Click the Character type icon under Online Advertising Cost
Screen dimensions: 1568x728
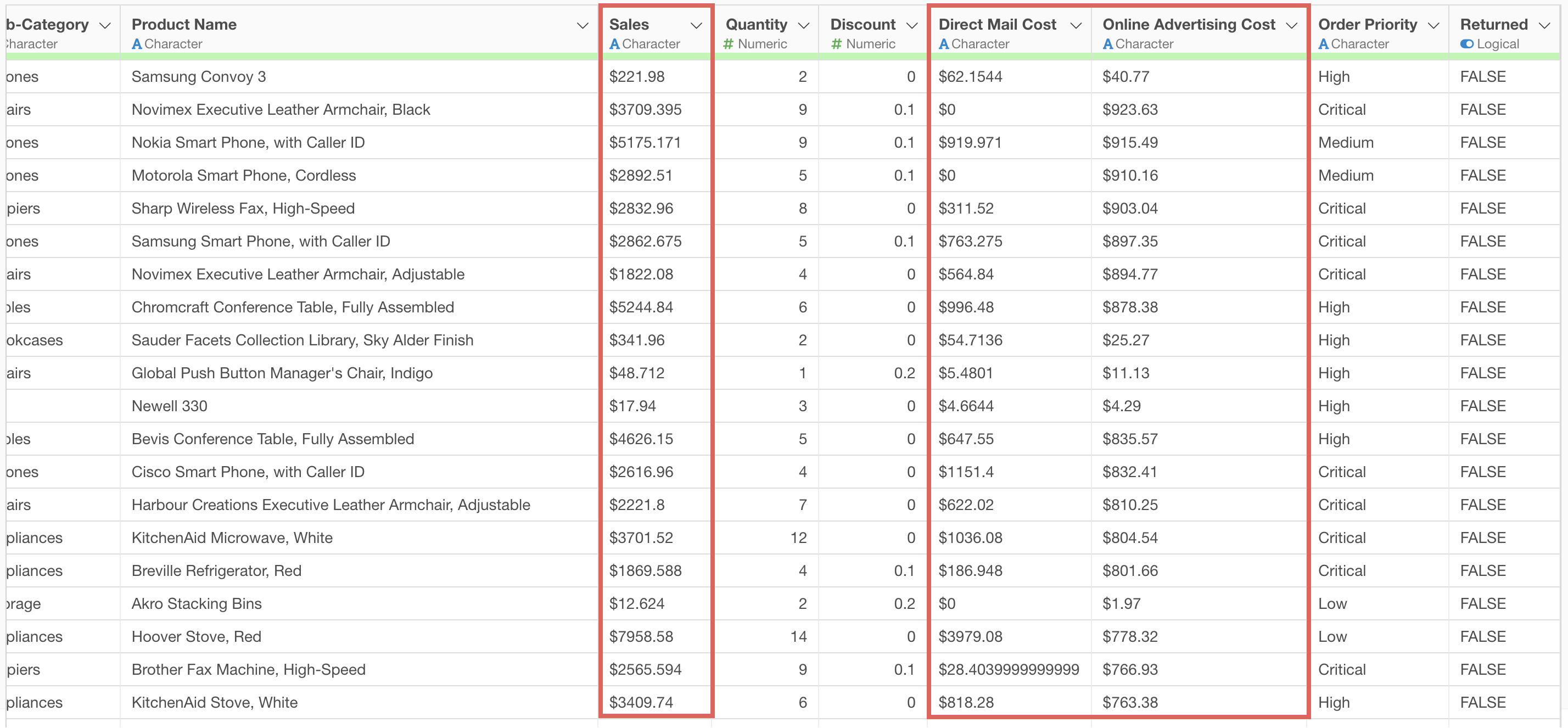[x=1108, y=44]
